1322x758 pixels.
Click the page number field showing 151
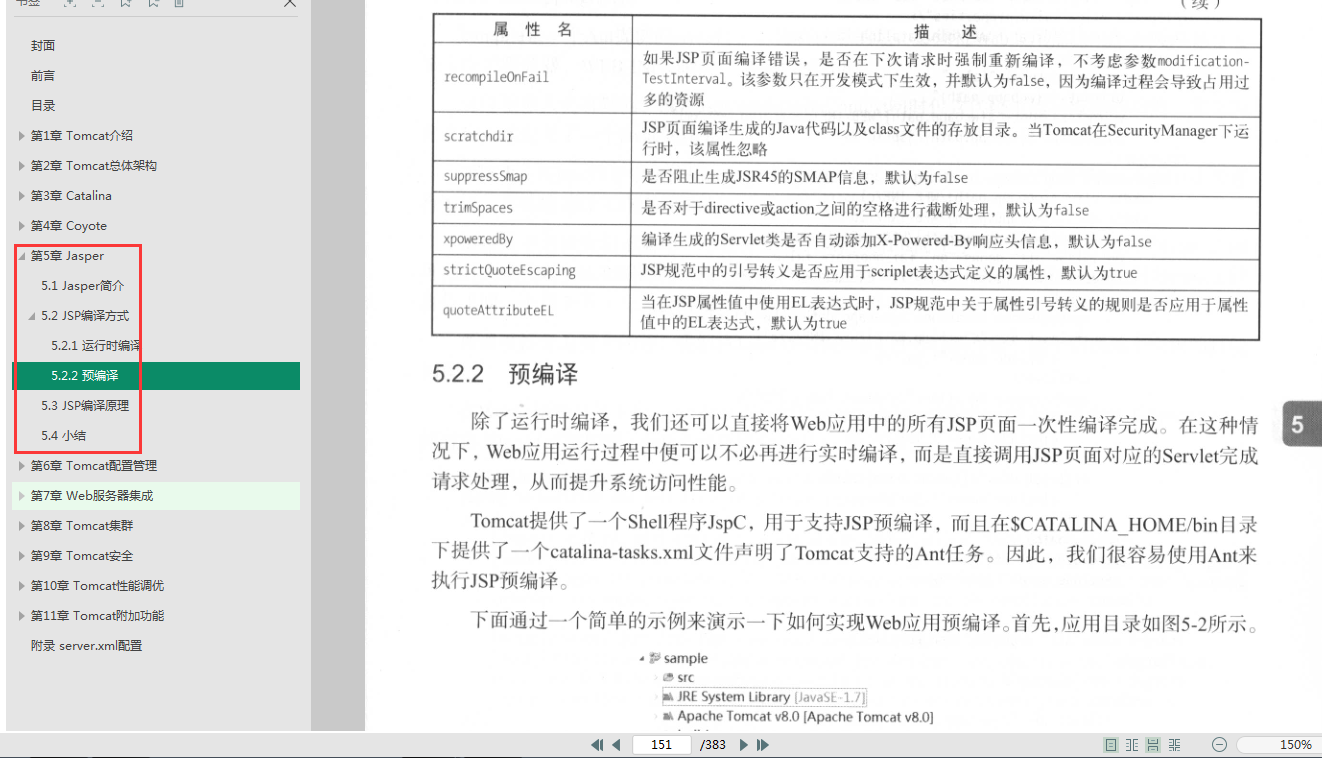click(x=662, y=745)
